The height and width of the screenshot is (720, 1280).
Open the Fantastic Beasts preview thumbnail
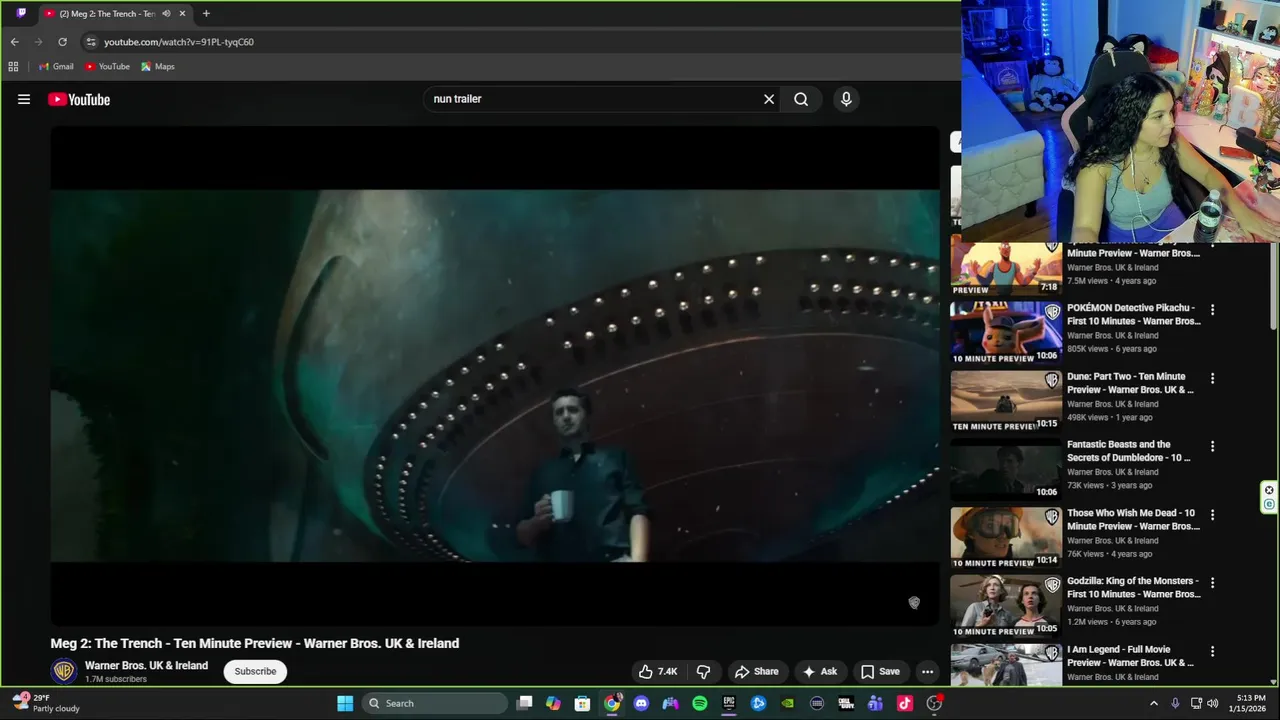point(1005,469)
